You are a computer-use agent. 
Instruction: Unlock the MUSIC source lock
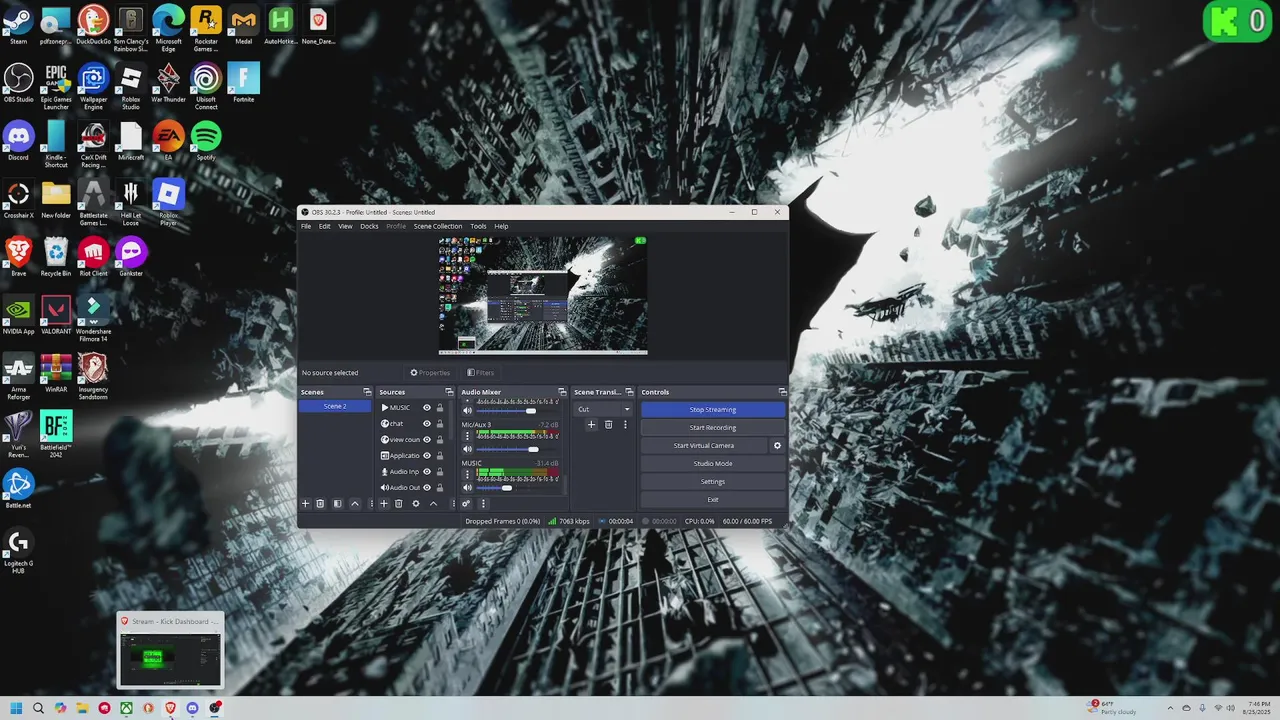click(440, 408)
